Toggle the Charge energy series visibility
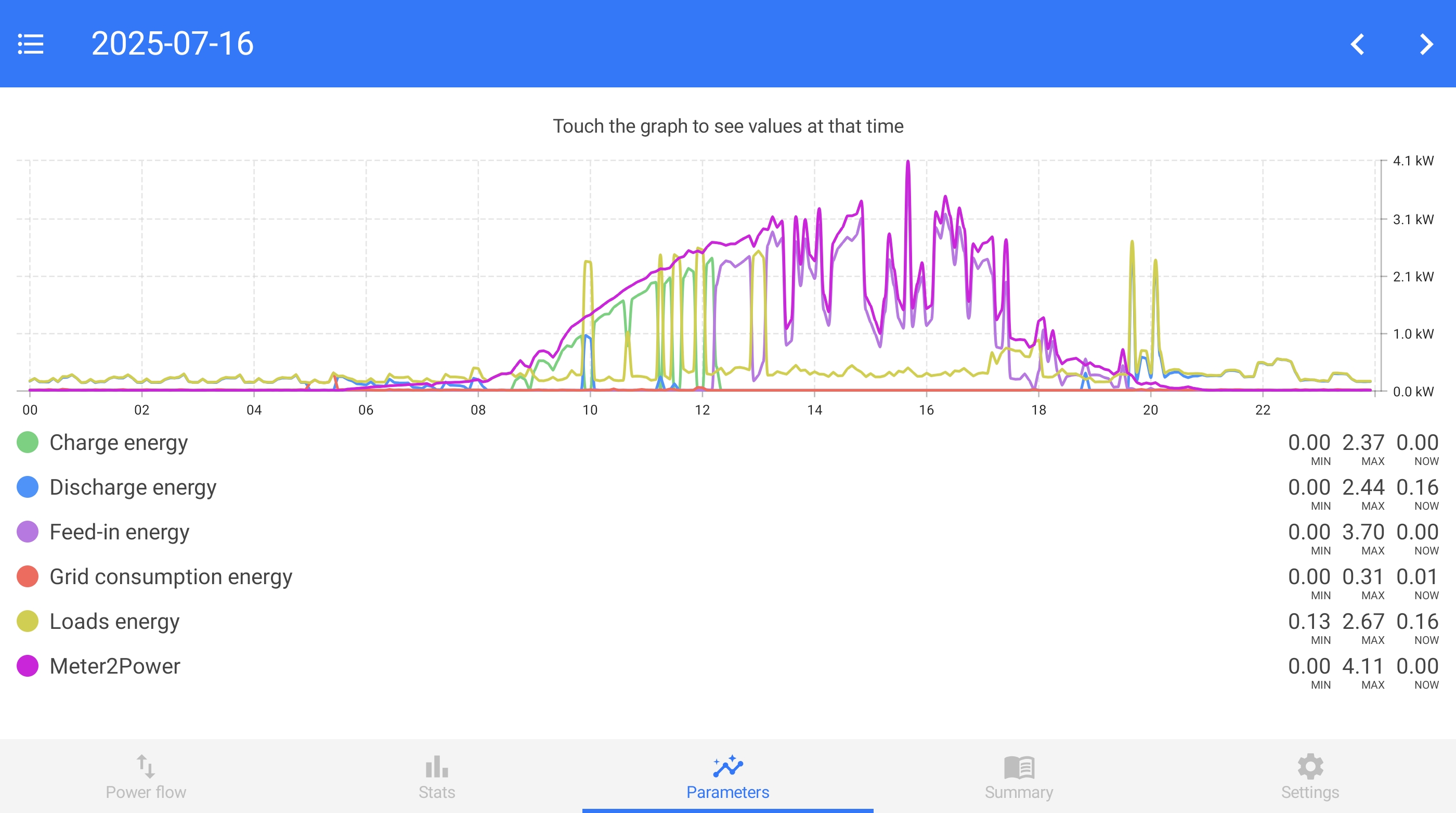1456x813 pixels. (x=118, y=443)
